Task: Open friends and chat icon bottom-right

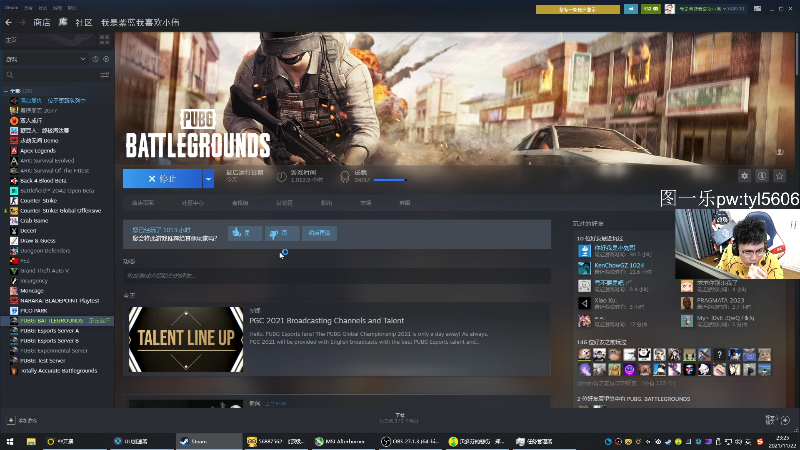Action: coord(778,420)
